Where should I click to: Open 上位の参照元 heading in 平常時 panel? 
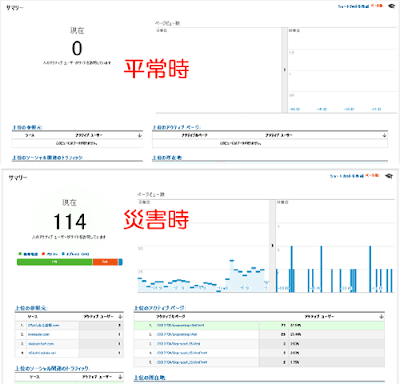tap(27, 127)
